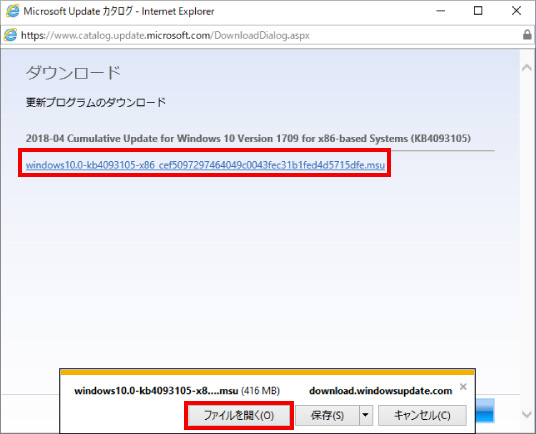536x434 pixels.
Task: Click the partly hidden blue button behind notification bar
Action: (x=485, y=410)
